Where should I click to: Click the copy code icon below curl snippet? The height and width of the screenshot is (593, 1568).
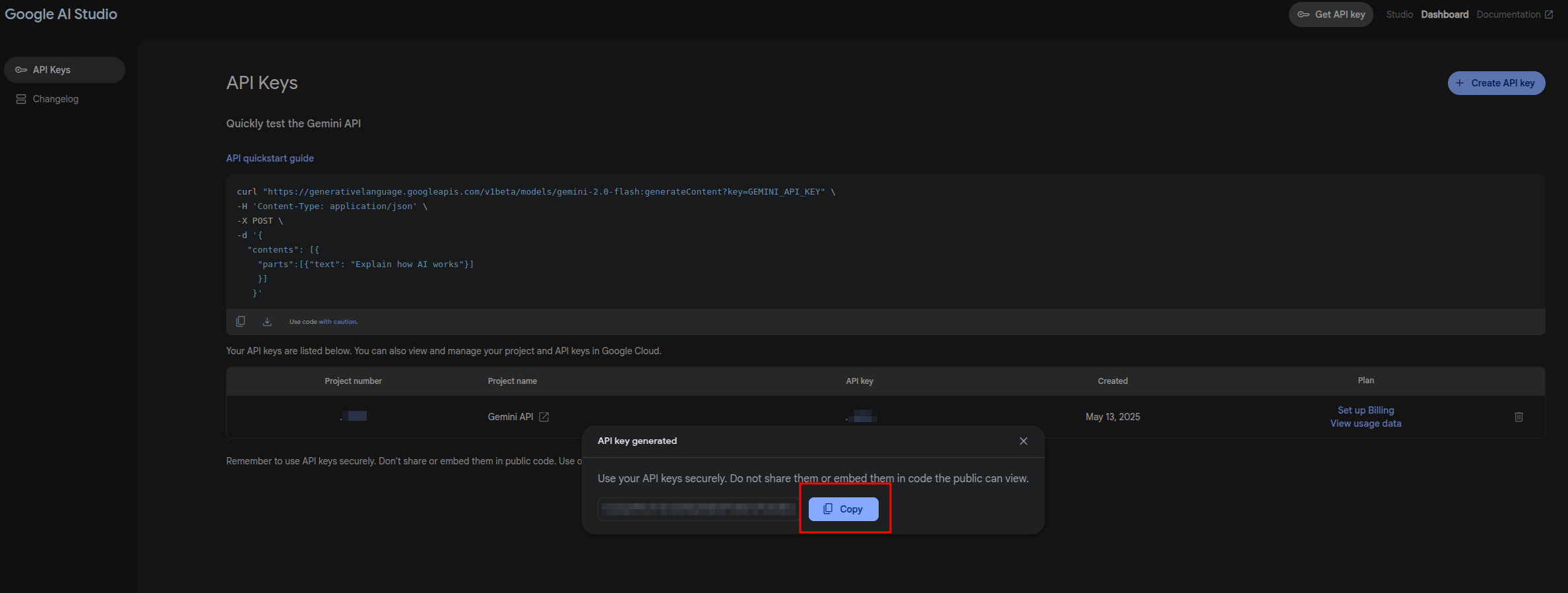tap(241, 321)
